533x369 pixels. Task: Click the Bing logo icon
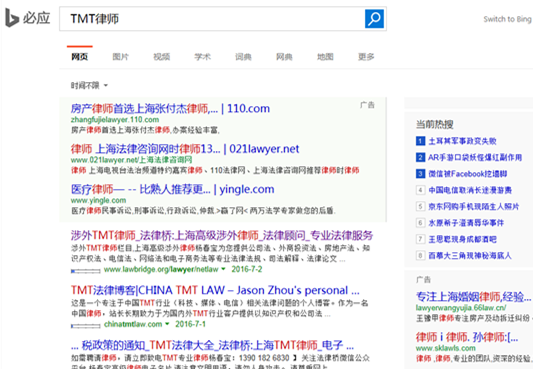point(12,18)
